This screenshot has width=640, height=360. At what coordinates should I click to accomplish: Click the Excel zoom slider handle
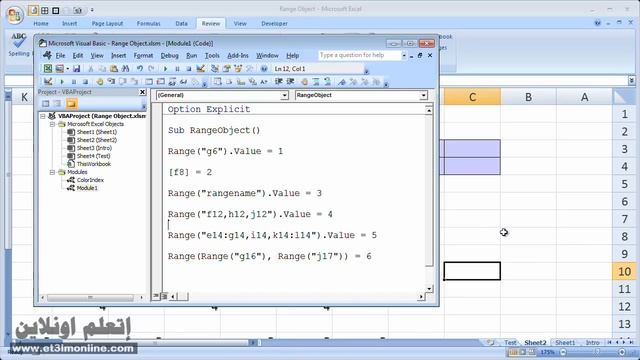(597, 352)
